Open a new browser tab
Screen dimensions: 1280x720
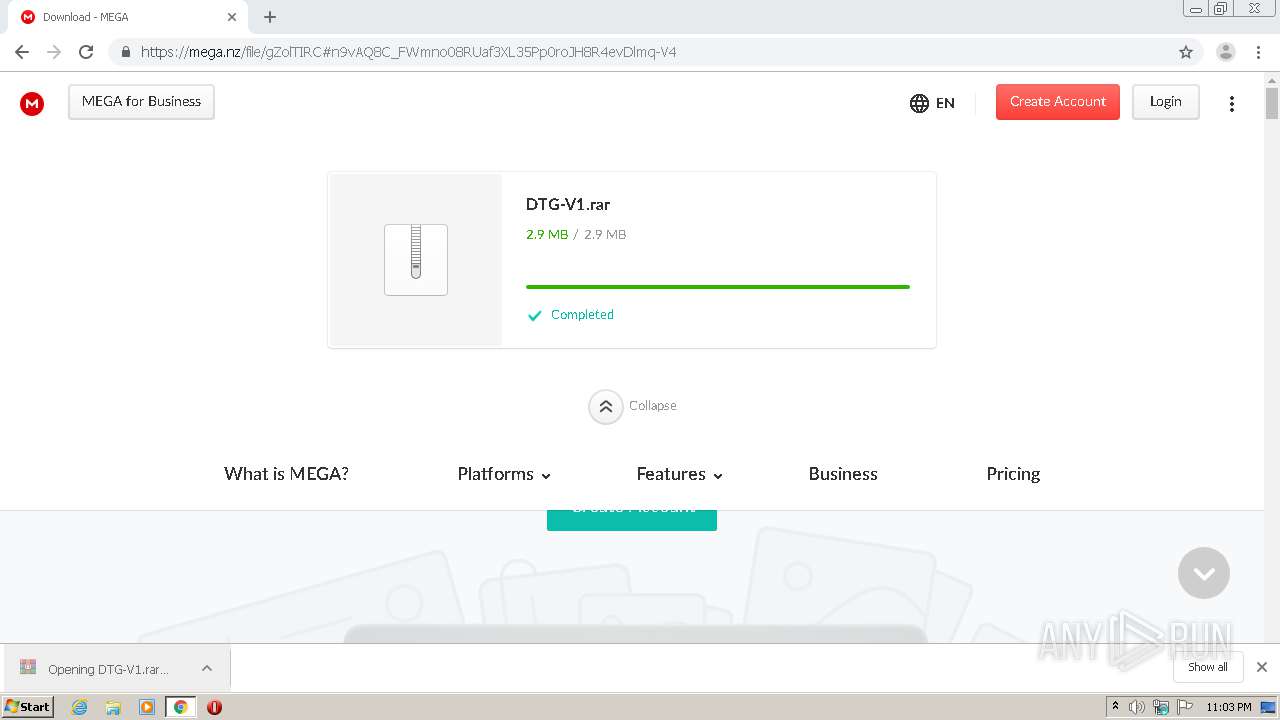[x=270, y=17]
